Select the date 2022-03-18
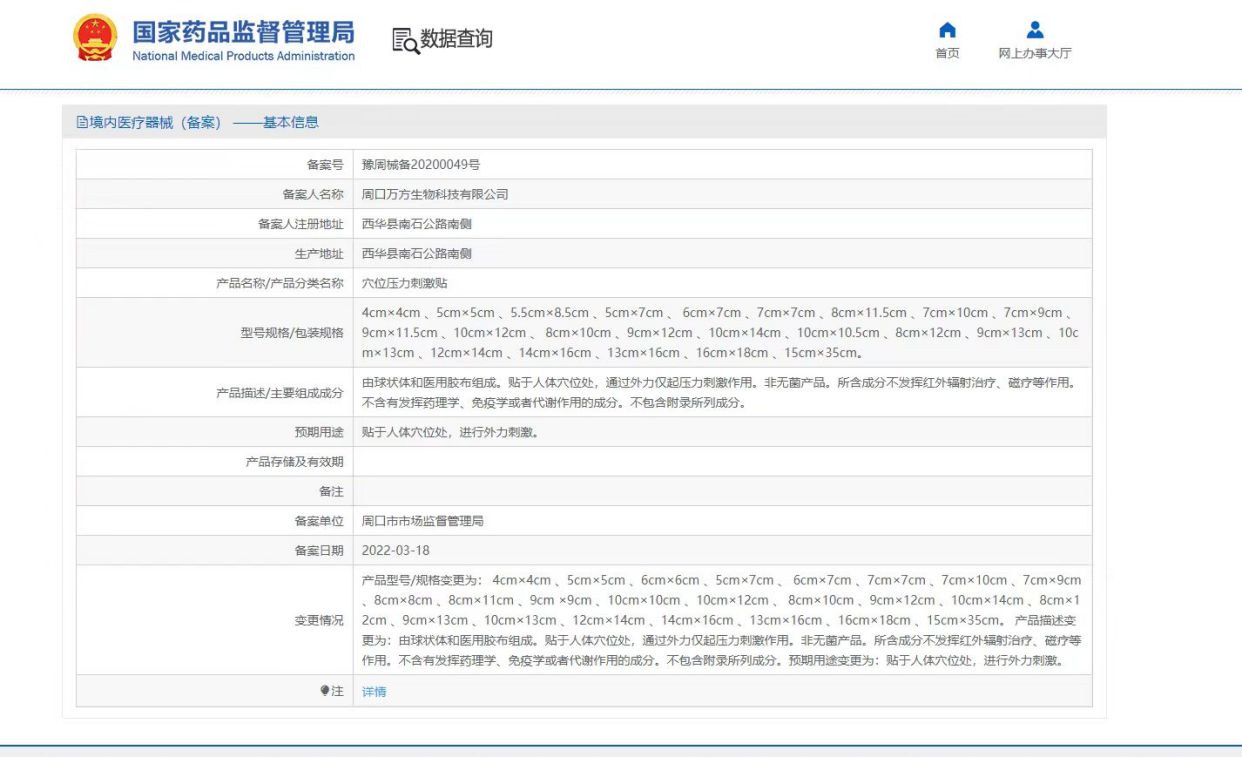Viewport: 1242px width, 757px height. tap(396, 551)
